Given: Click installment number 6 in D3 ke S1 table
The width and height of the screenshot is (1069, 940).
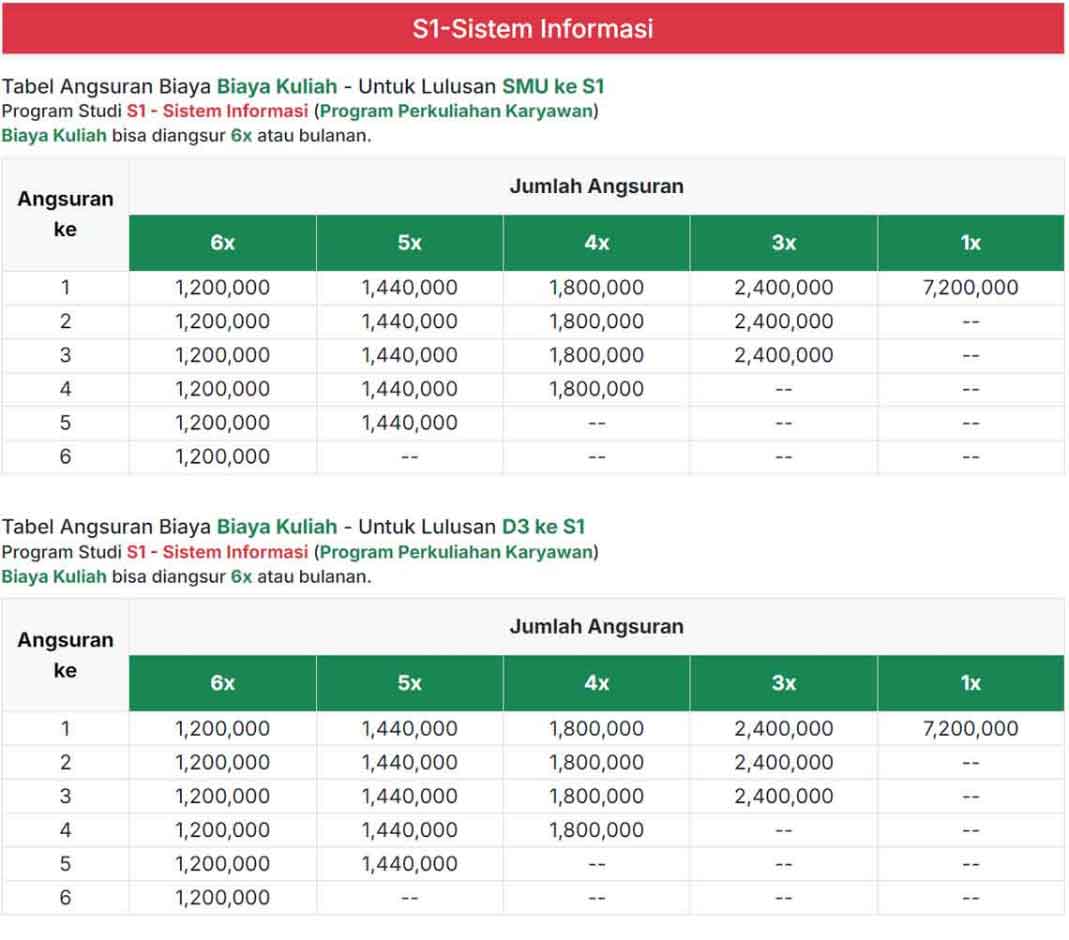Looking at the screenshot, I should pyautogui.click(x=65, y=898).
